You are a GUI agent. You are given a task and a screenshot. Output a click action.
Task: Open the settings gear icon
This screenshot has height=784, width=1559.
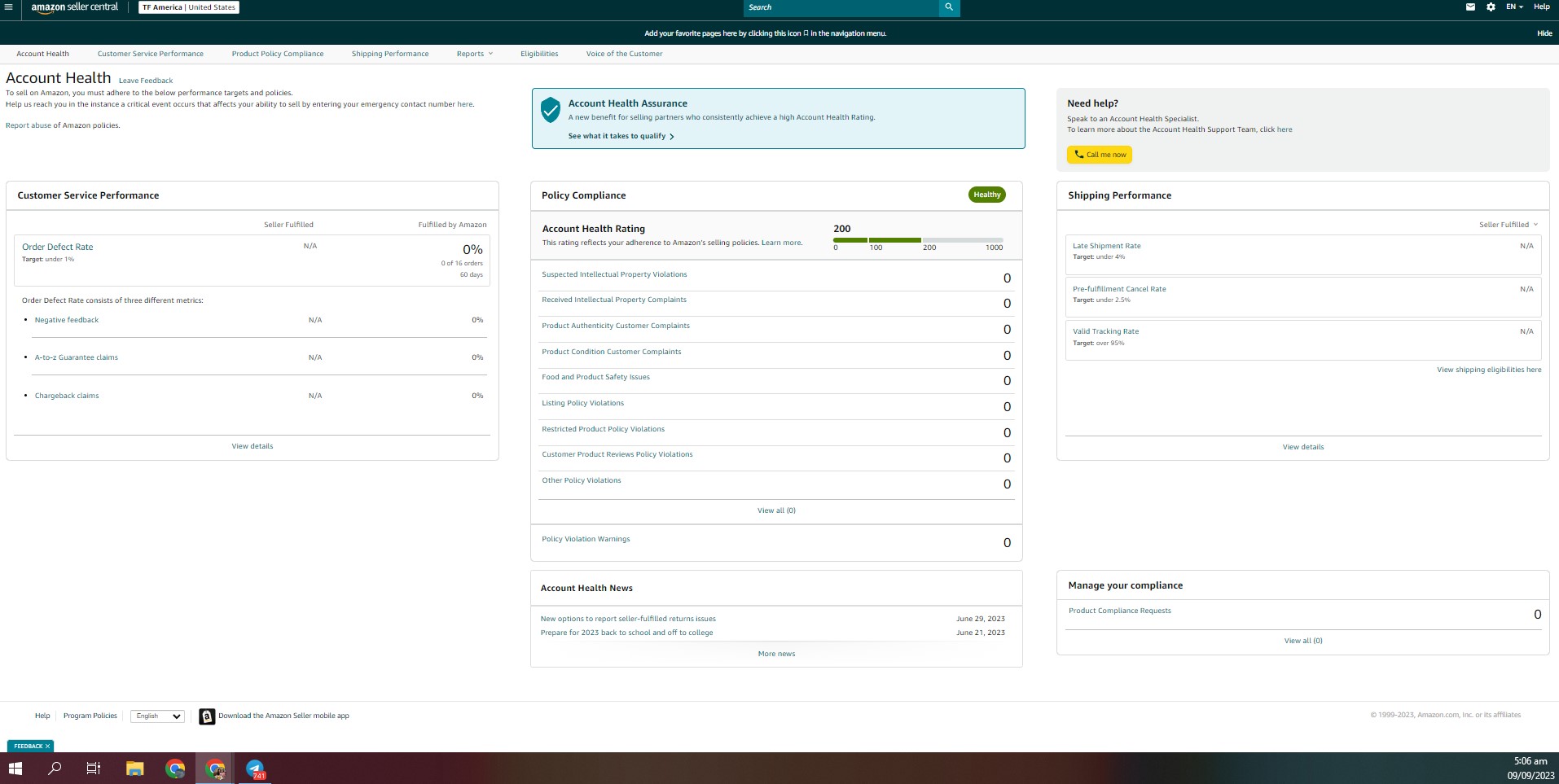point(1491,7)
